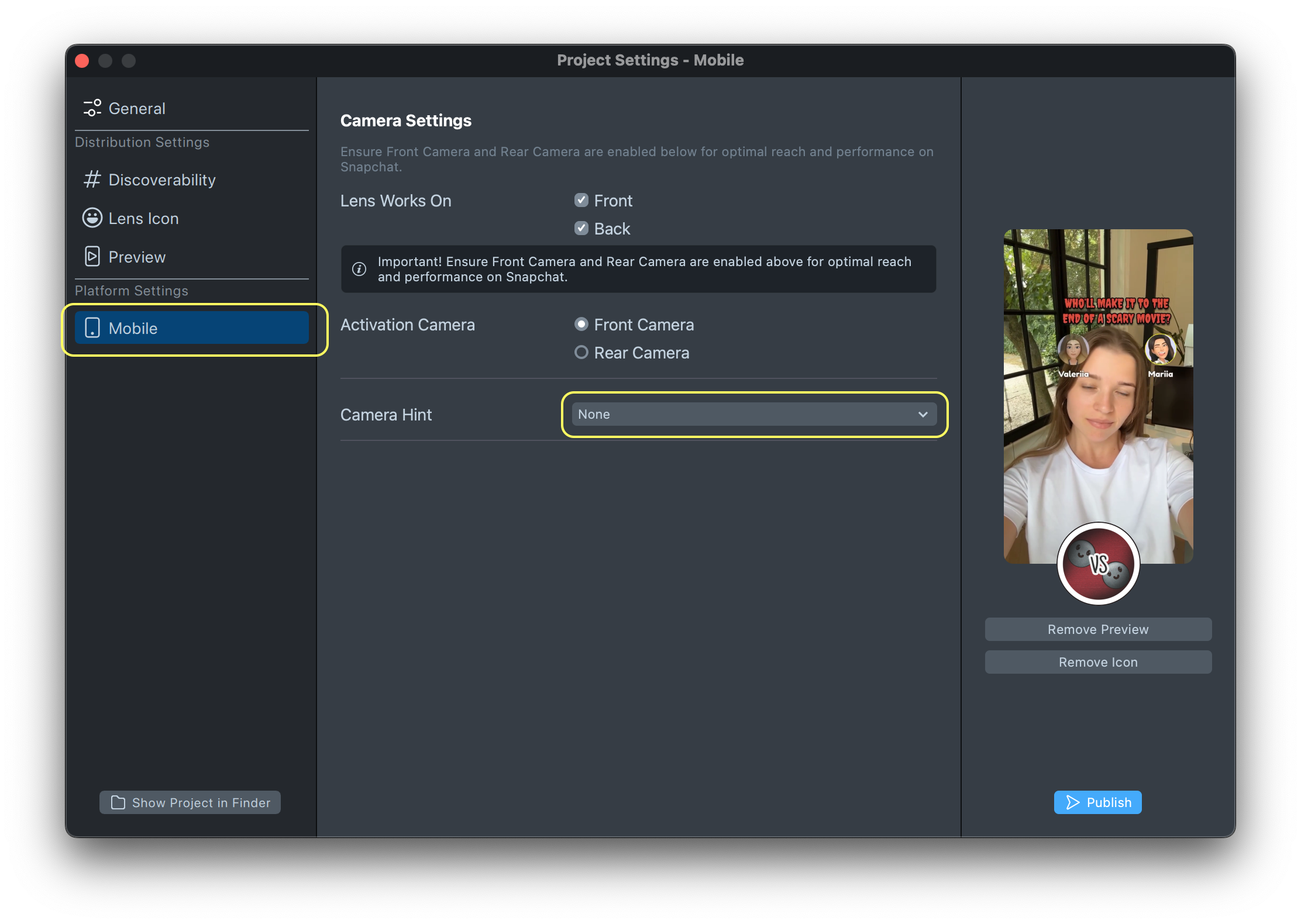1301x924 pixels.
Task: Click the round VS lens icon thumbnail
Action: pyautogui.click(x=1098, y=564)
